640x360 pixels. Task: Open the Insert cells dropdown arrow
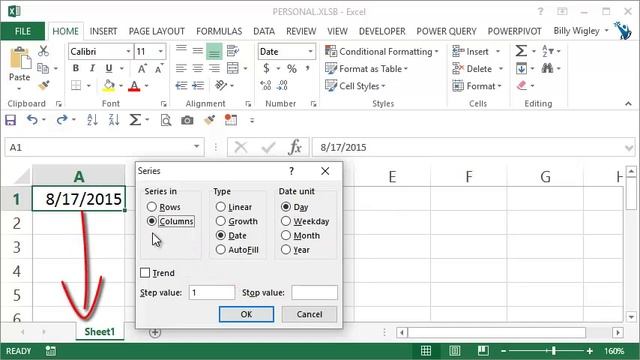point(498,51)
